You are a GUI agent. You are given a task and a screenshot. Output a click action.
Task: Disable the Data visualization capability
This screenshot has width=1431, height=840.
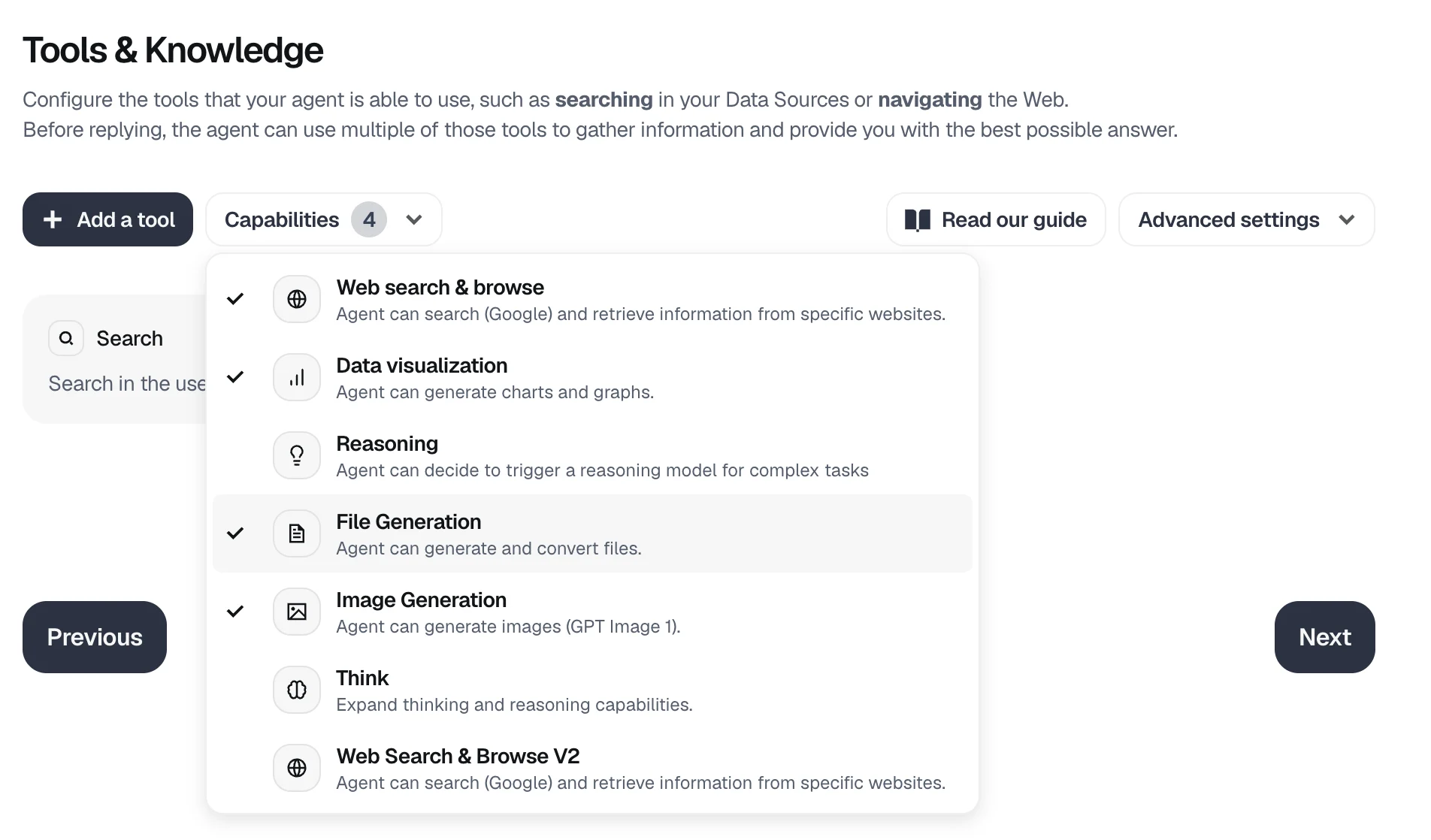[x=526, y=376]
